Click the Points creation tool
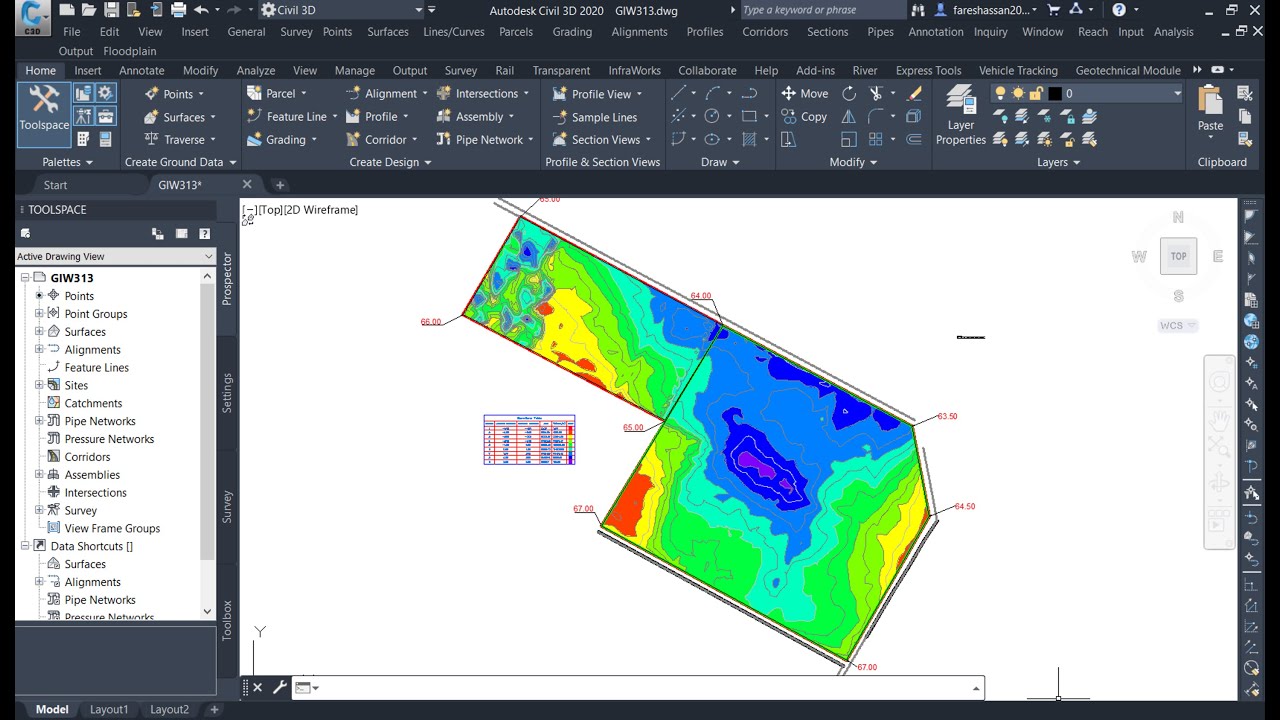 174,94
